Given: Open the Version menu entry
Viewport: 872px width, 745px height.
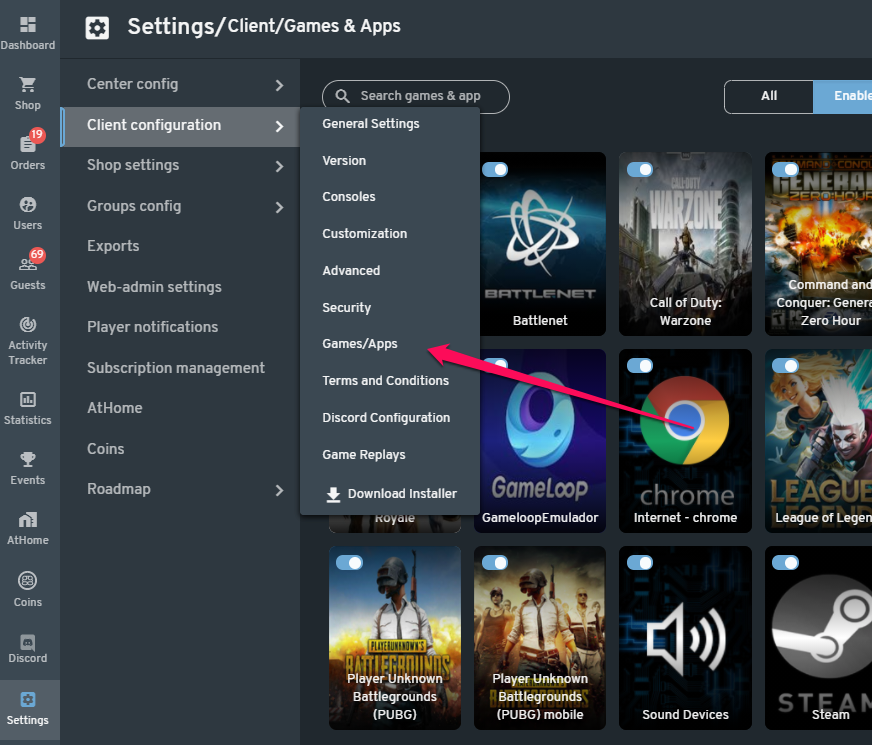Looking at the screenshot, I should pyautogui.click(x=344, y=161).
